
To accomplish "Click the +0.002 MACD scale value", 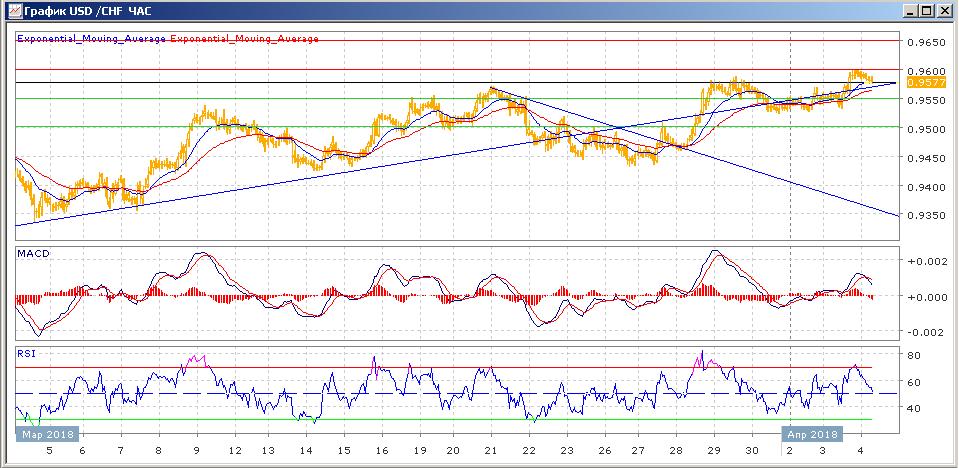I will 926,262.
